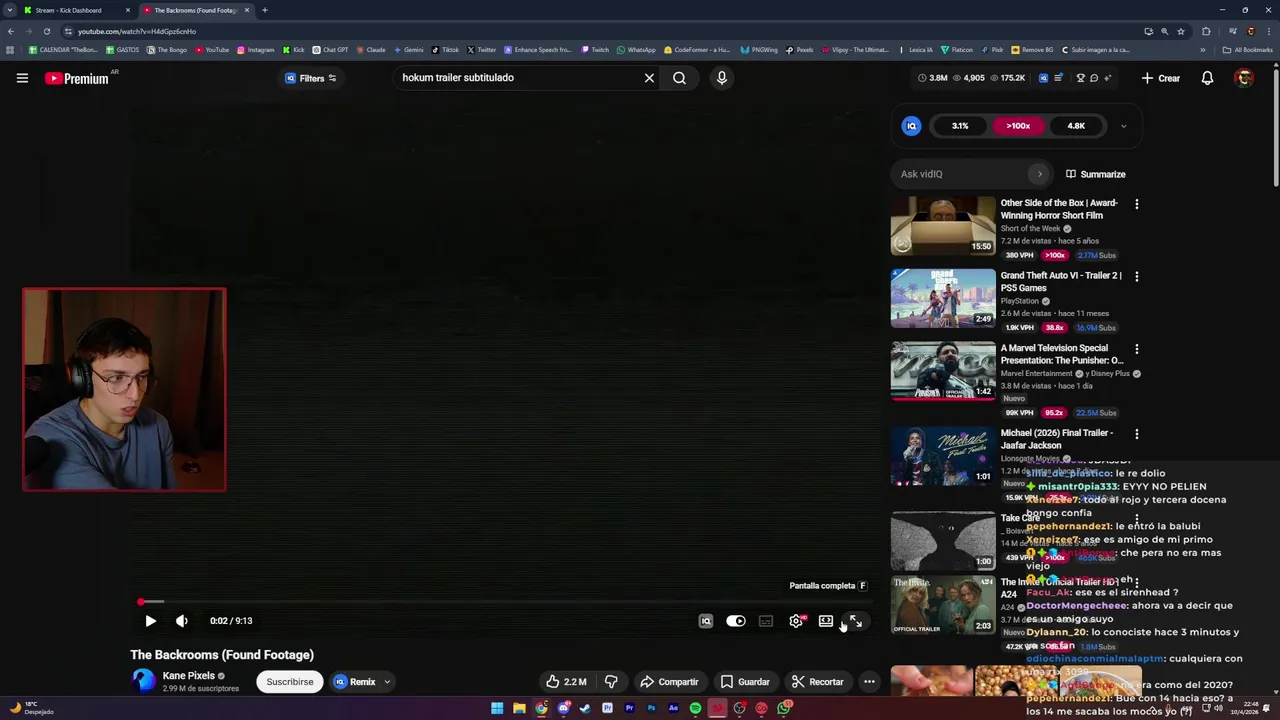Open options menu for Grand Theft Auto VI trailer
This screenshot has height=720, width=1280.
pyautogui.click(x=1136, y=276)
